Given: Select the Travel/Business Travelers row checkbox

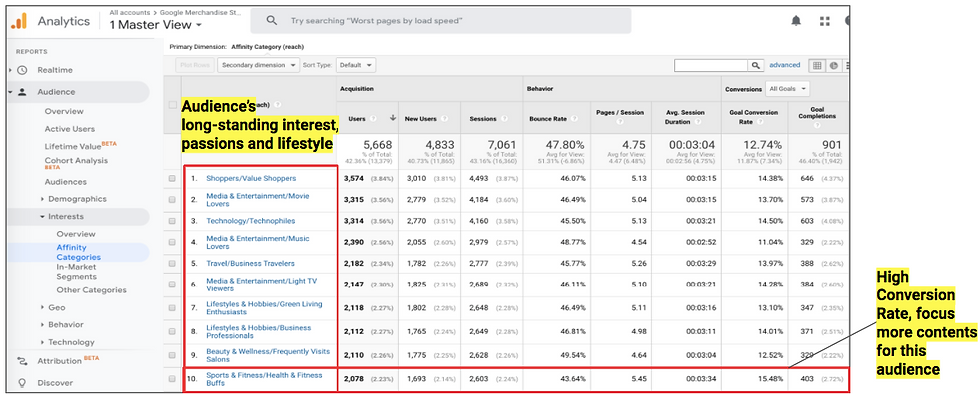Looking at the screenshot, I should coord(172,263).
